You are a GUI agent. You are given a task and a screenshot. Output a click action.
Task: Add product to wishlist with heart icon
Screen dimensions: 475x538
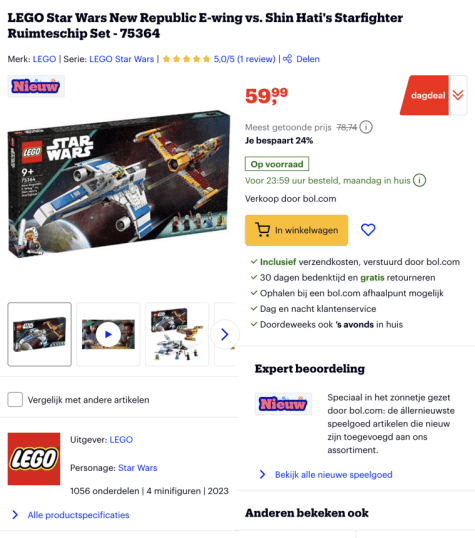[368, 230]
